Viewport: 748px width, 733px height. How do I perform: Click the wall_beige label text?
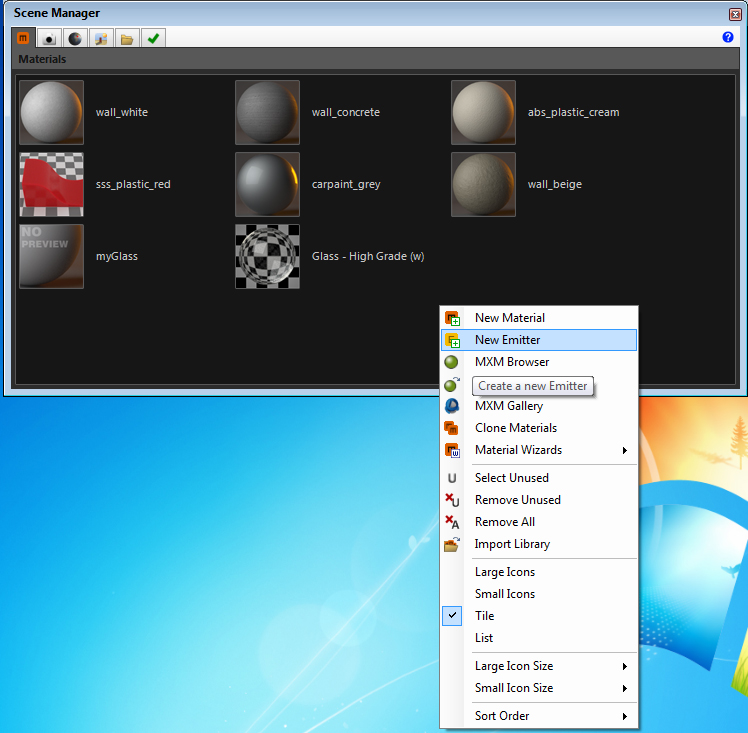click(x=555, y=185)
